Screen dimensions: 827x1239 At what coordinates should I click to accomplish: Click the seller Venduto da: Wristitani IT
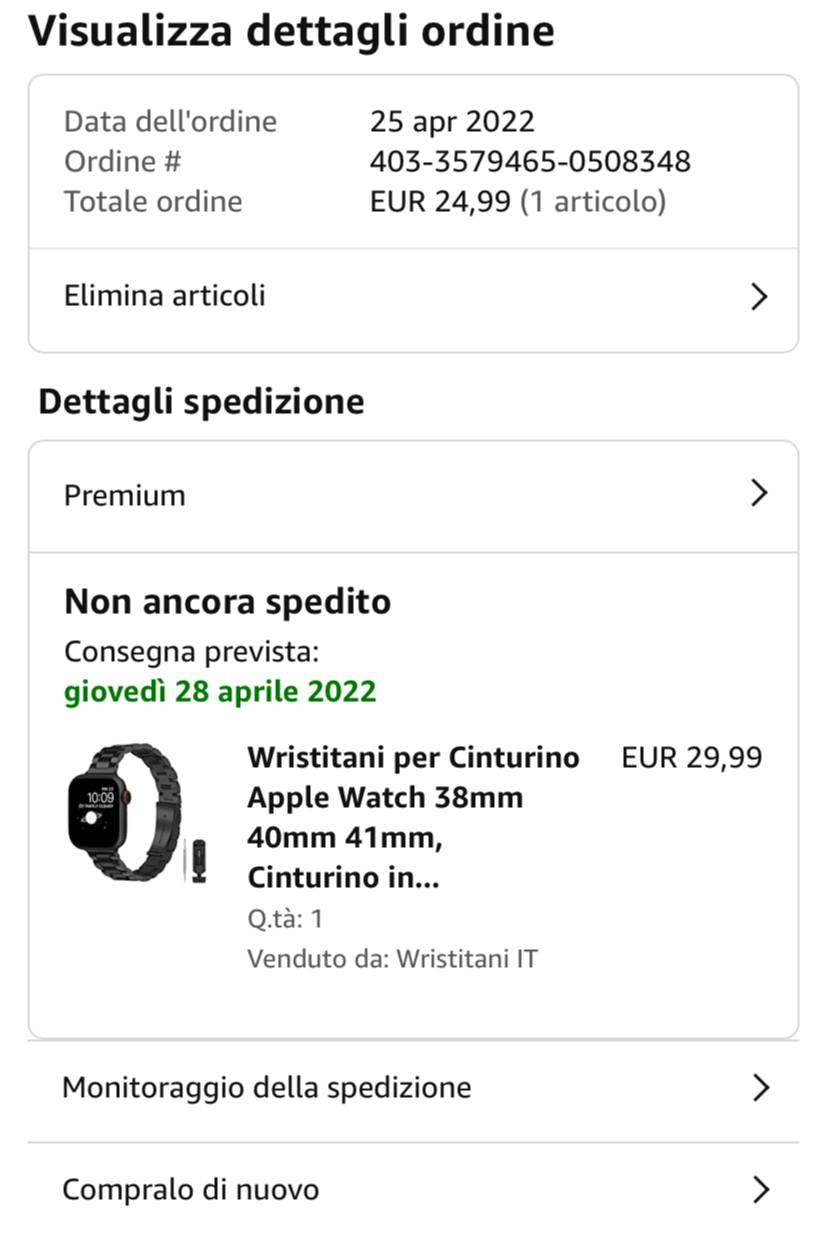tap(392, 959)
